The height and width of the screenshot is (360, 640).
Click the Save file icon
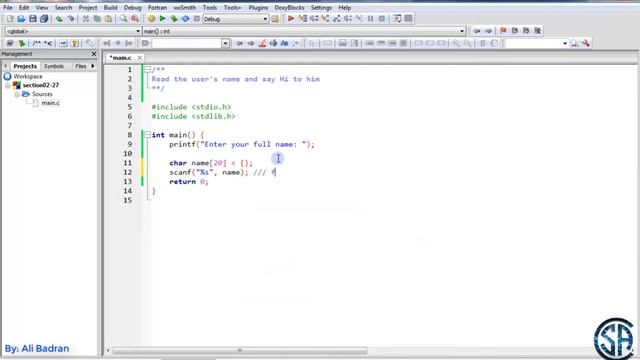[x=33, y=19]
